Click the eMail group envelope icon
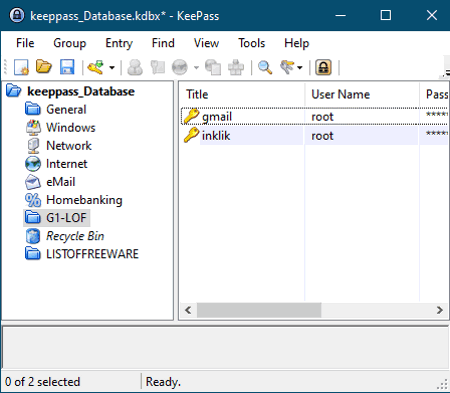Viewport: 450px width, 393px height. [33, 182]
